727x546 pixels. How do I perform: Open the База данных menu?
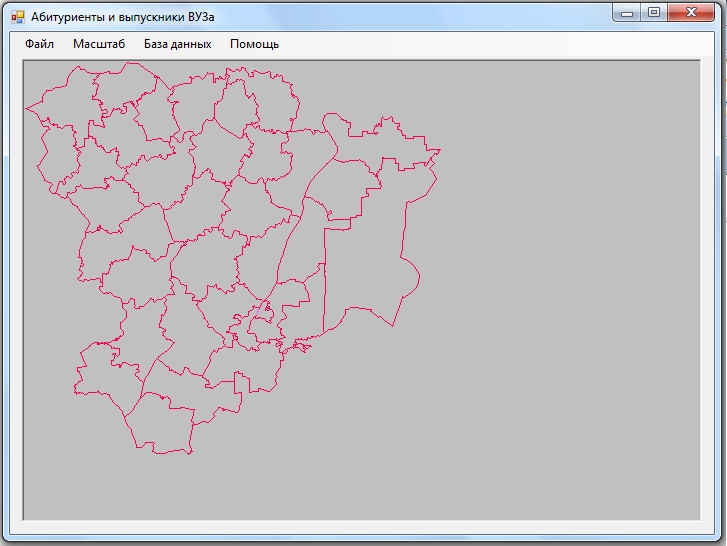[x=178, y=44]
